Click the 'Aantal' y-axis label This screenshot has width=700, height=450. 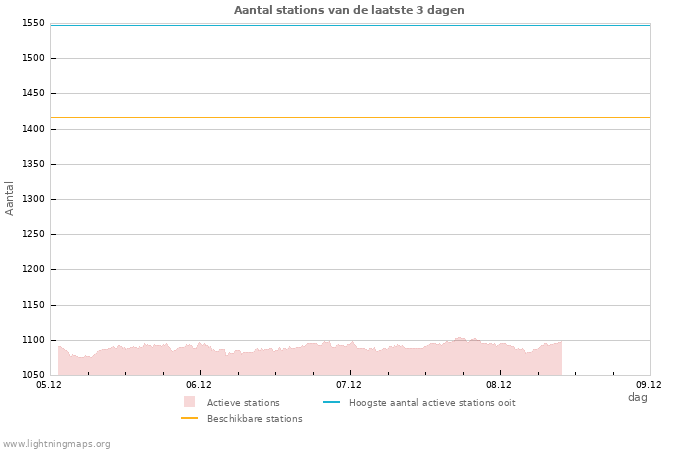(x=10, y=198)
